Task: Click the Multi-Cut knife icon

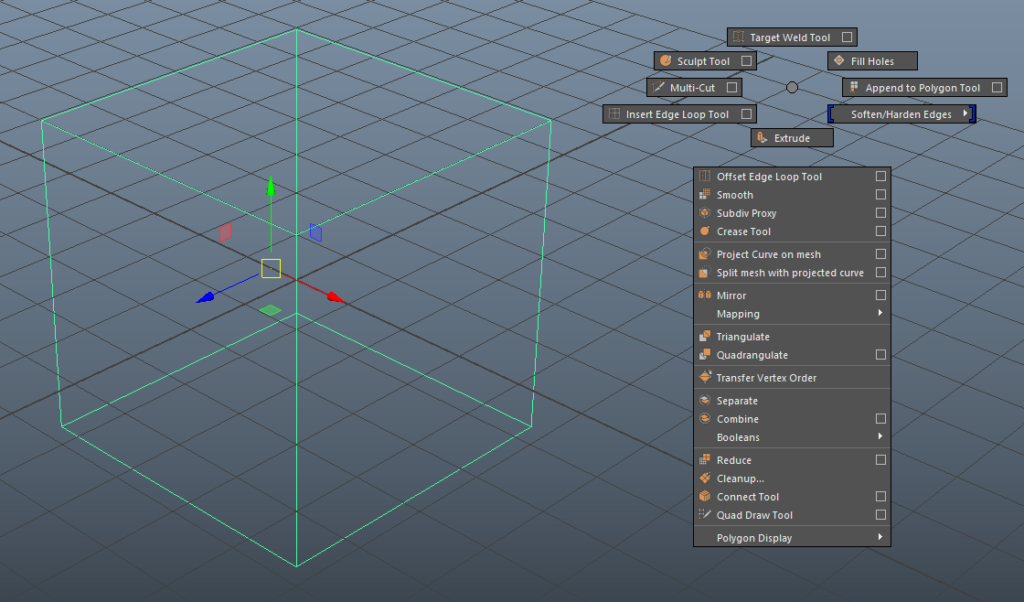Action: click(658, 87)
